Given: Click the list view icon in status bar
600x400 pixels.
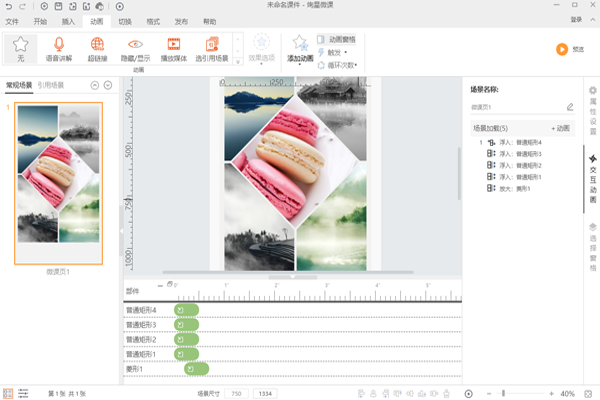Looking at the screenshot, I should click(23, 393).
